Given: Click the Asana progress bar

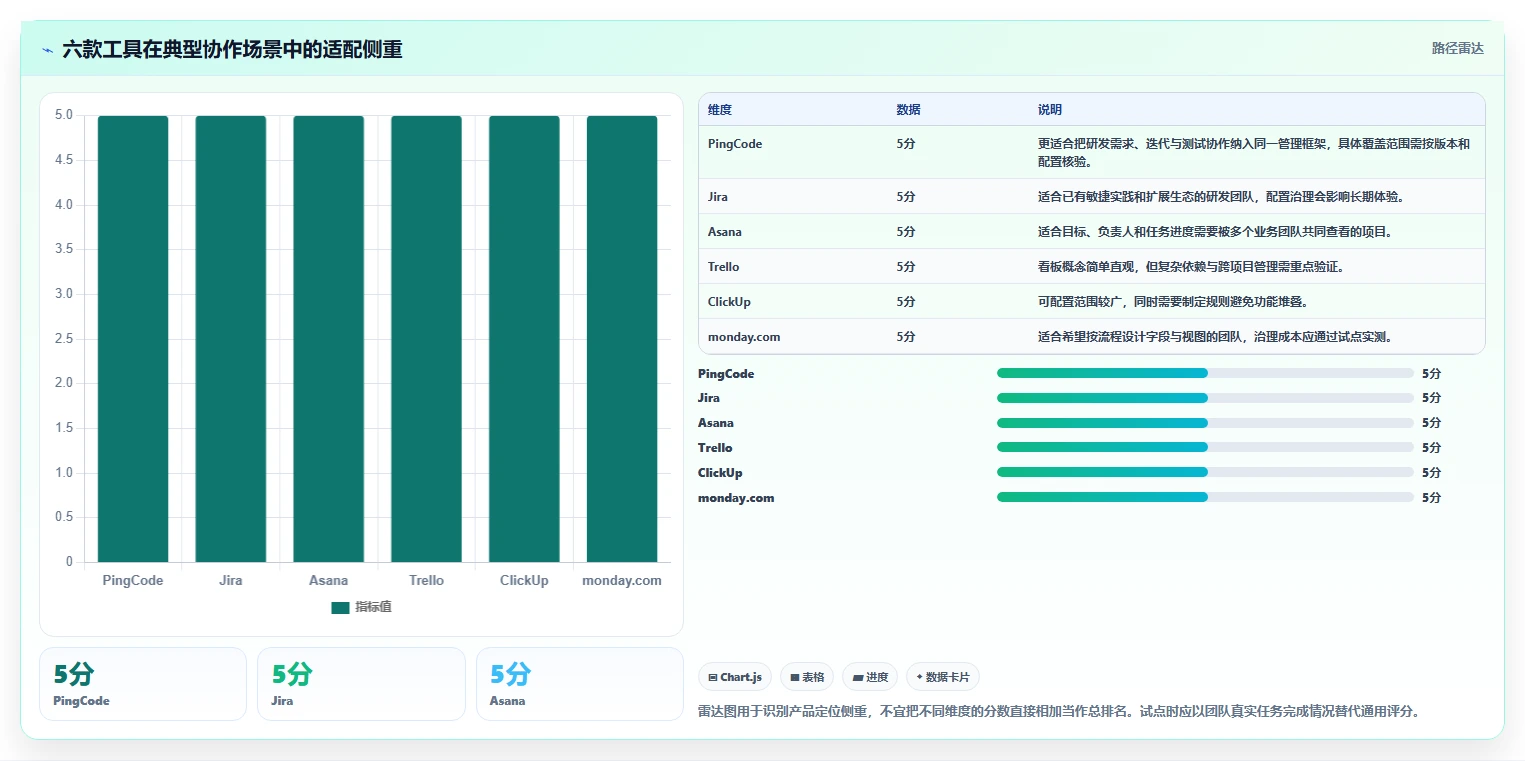Looking at the screenshot, I should coord(1205,423).
